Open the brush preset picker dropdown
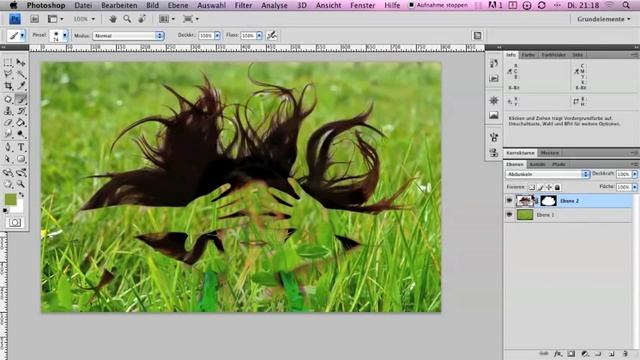This screenshot has width=640, height=360. [64, 36]
